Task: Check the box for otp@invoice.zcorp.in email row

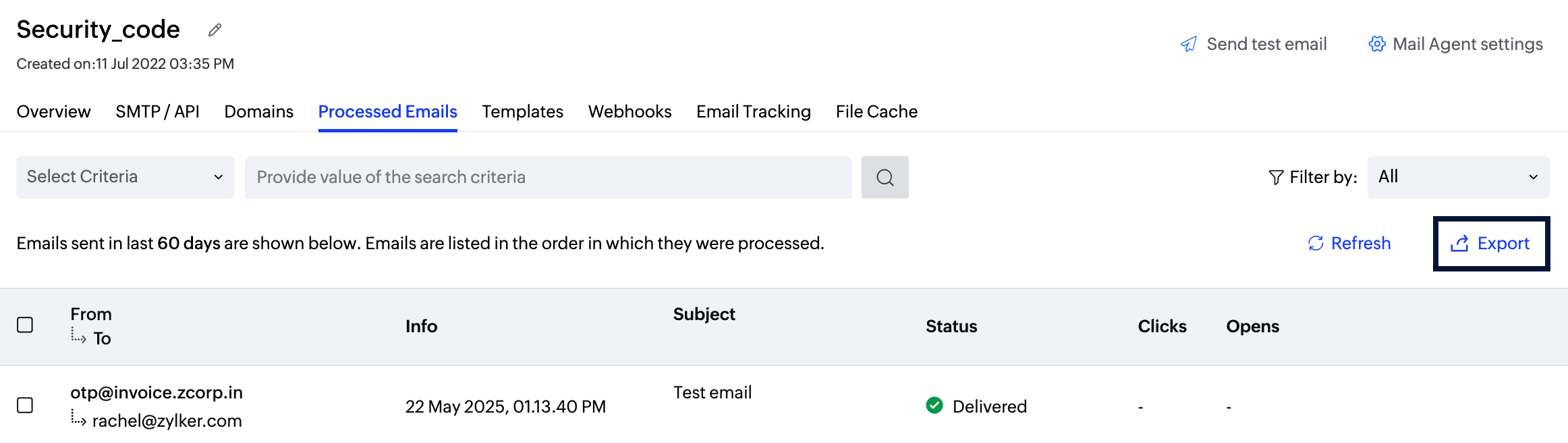Action: click(x=25, y=405)
